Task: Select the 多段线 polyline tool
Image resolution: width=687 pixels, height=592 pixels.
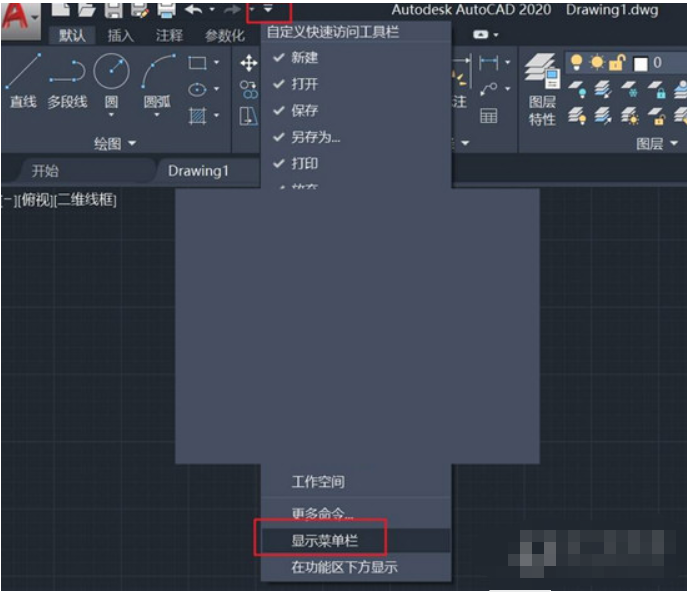Action: tap(67, 83)
